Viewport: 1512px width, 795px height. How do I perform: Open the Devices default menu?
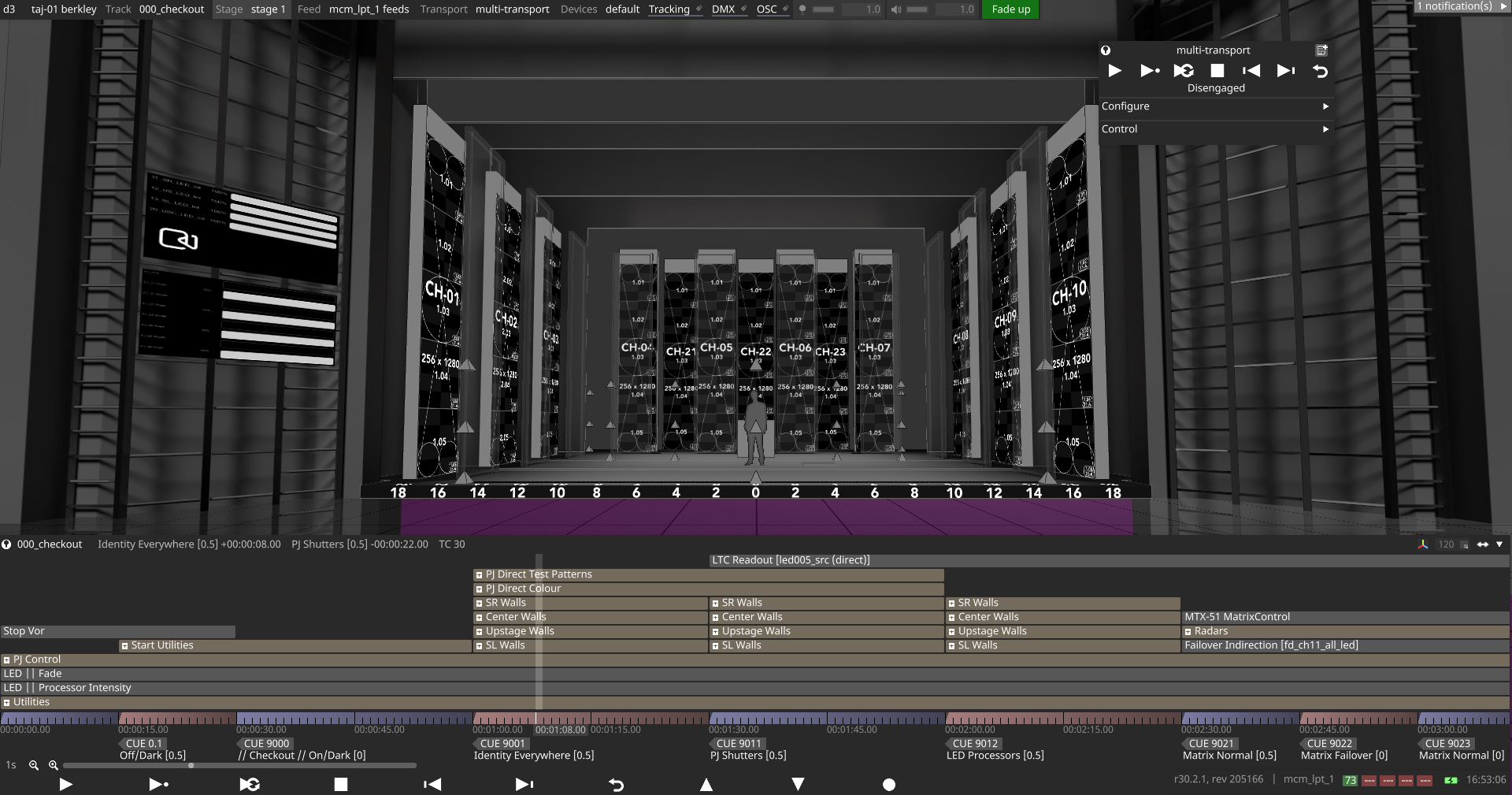coord(599,9)
